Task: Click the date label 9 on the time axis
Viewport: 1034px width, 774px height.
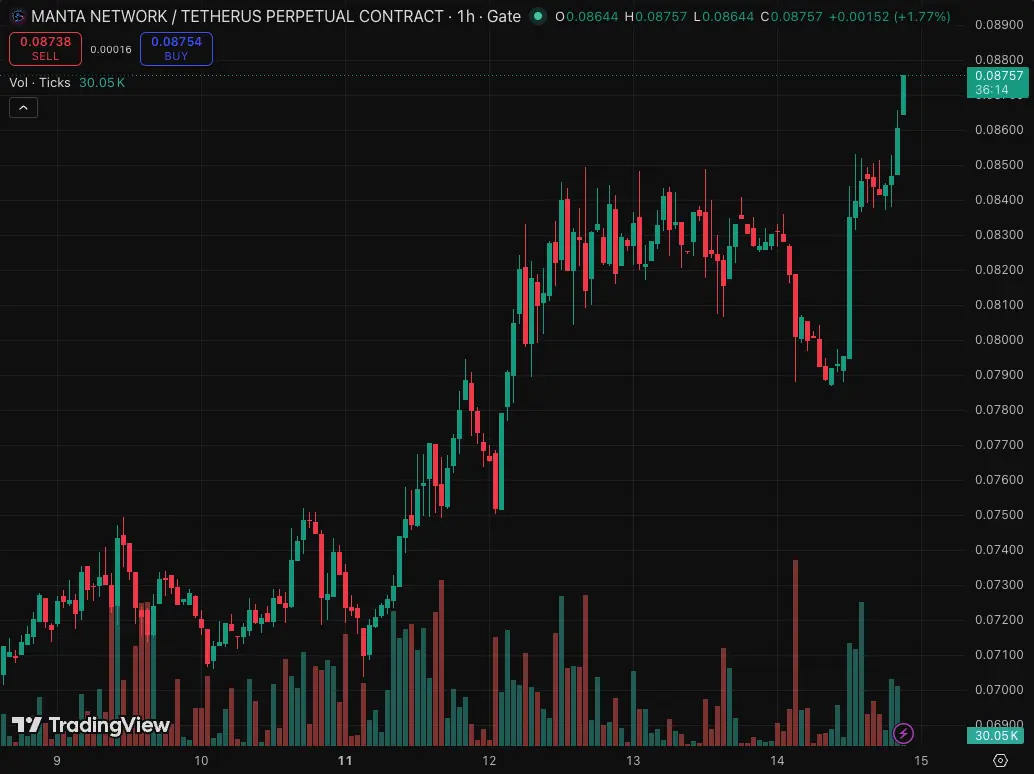Action: tap(57, 761)
